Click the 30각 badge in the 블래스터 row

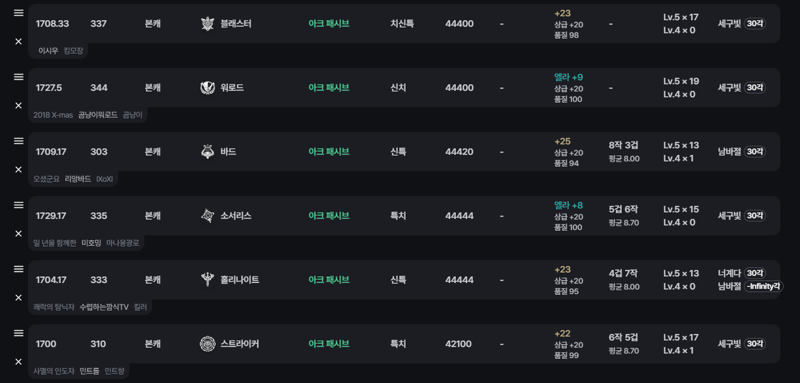click(755, 23)
